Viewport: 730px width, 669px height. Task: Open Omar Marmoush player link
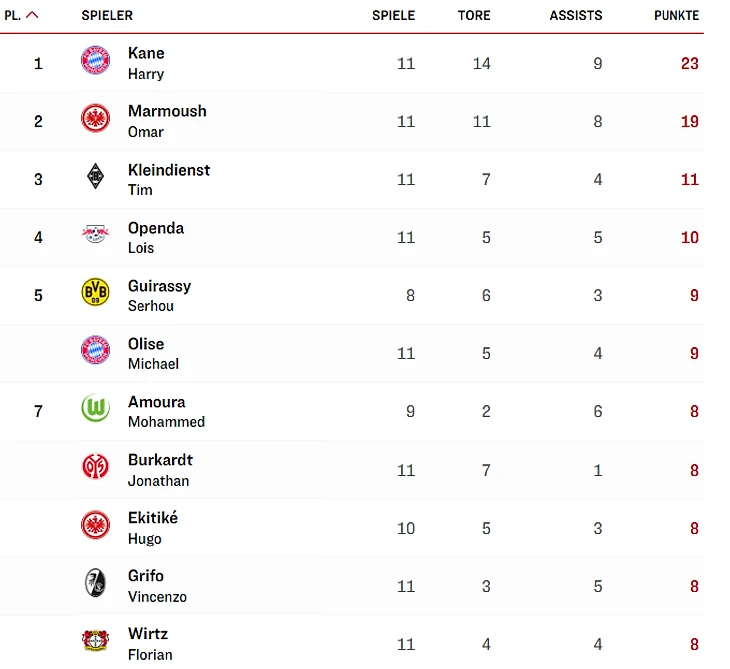pos(167,121)
